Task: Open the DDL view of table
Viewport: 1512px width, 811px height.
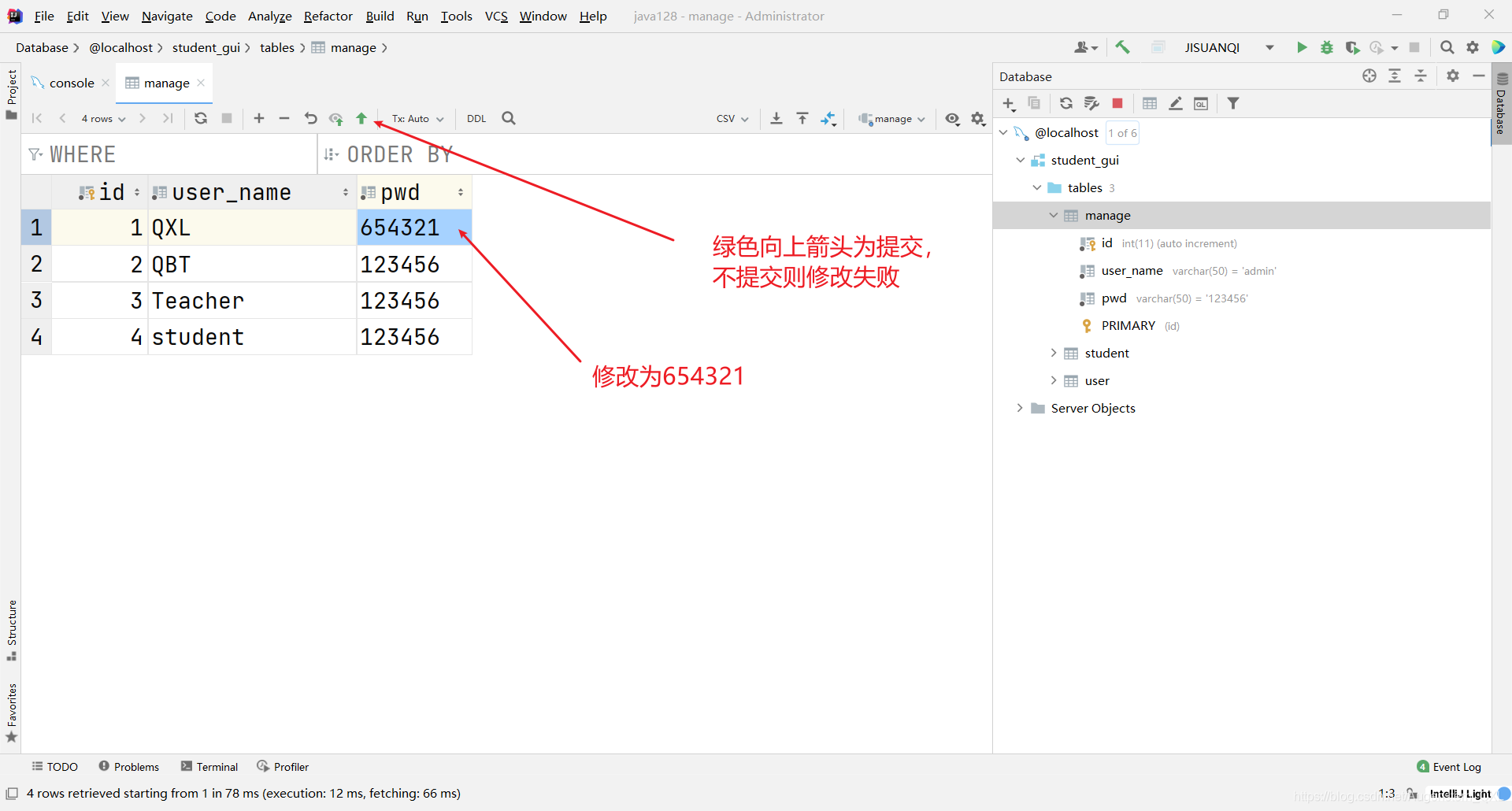Action: tap(476, 119)
